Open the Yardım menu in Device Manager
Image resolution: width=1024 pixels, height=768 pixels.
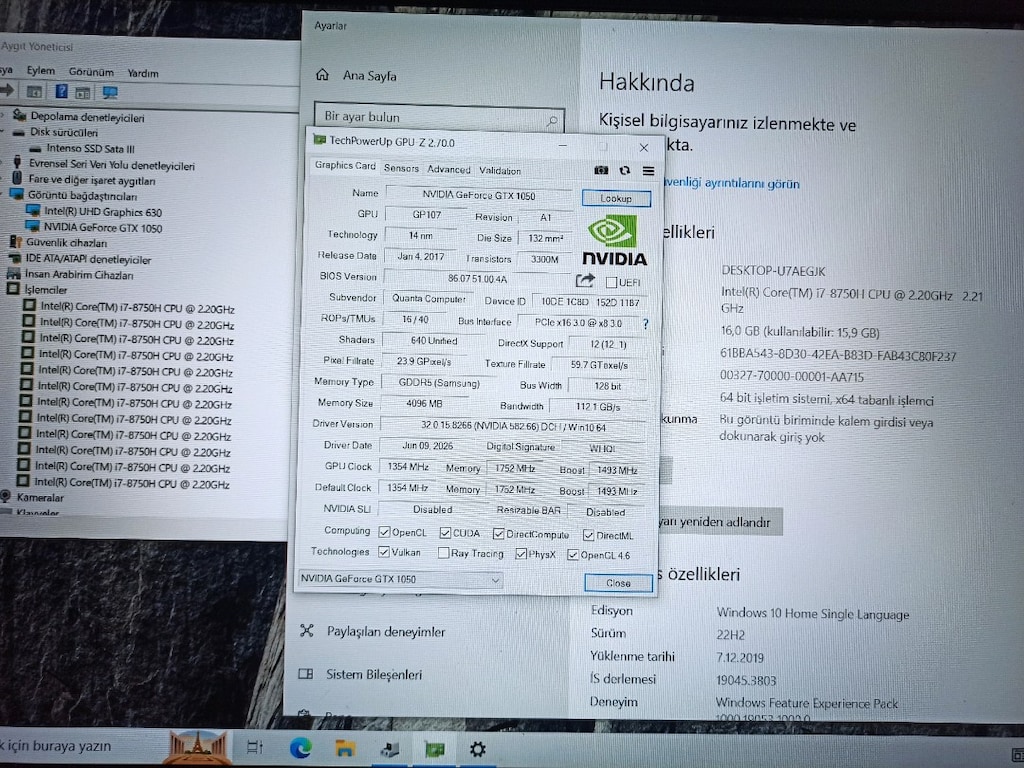[x=142, y=73]
